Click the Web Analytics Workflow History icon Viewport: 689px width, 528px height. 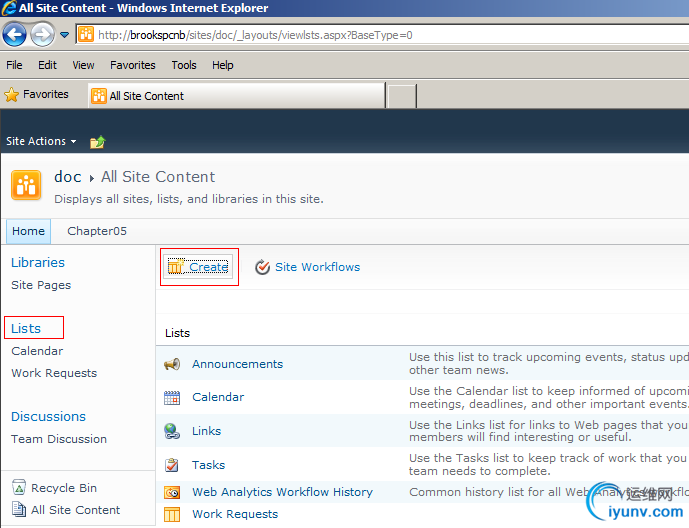[x=172, y=492]
